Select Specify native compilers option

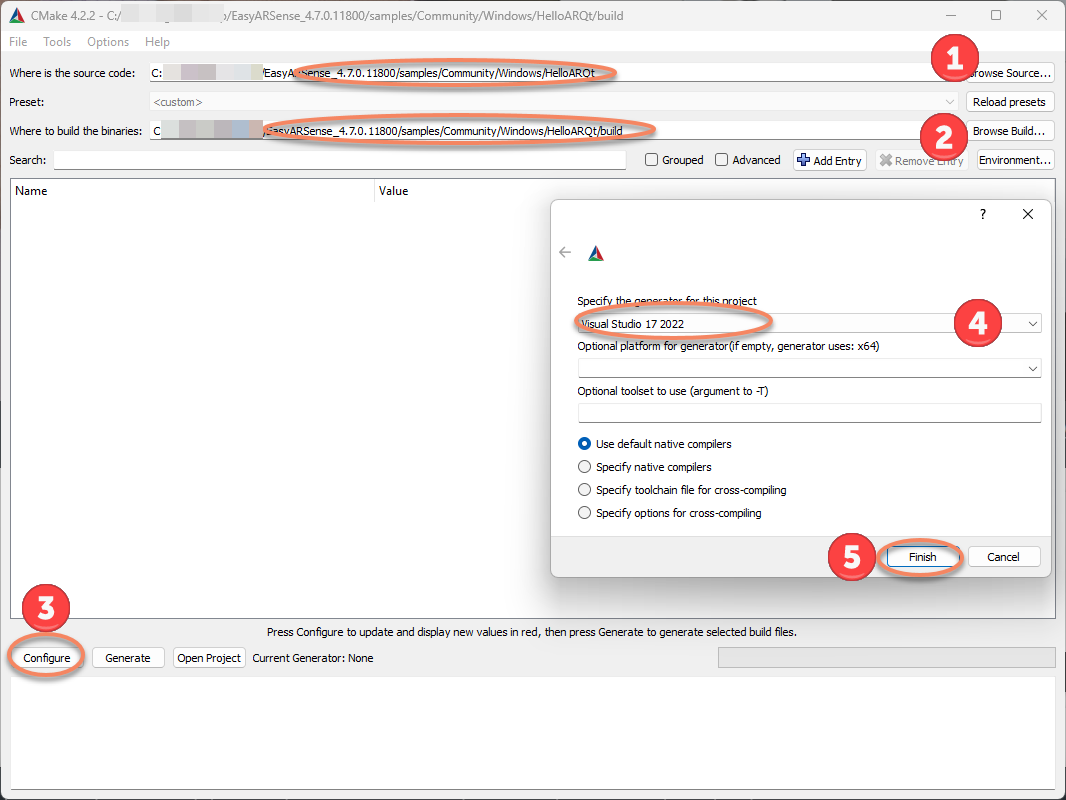tap(585, 467)
